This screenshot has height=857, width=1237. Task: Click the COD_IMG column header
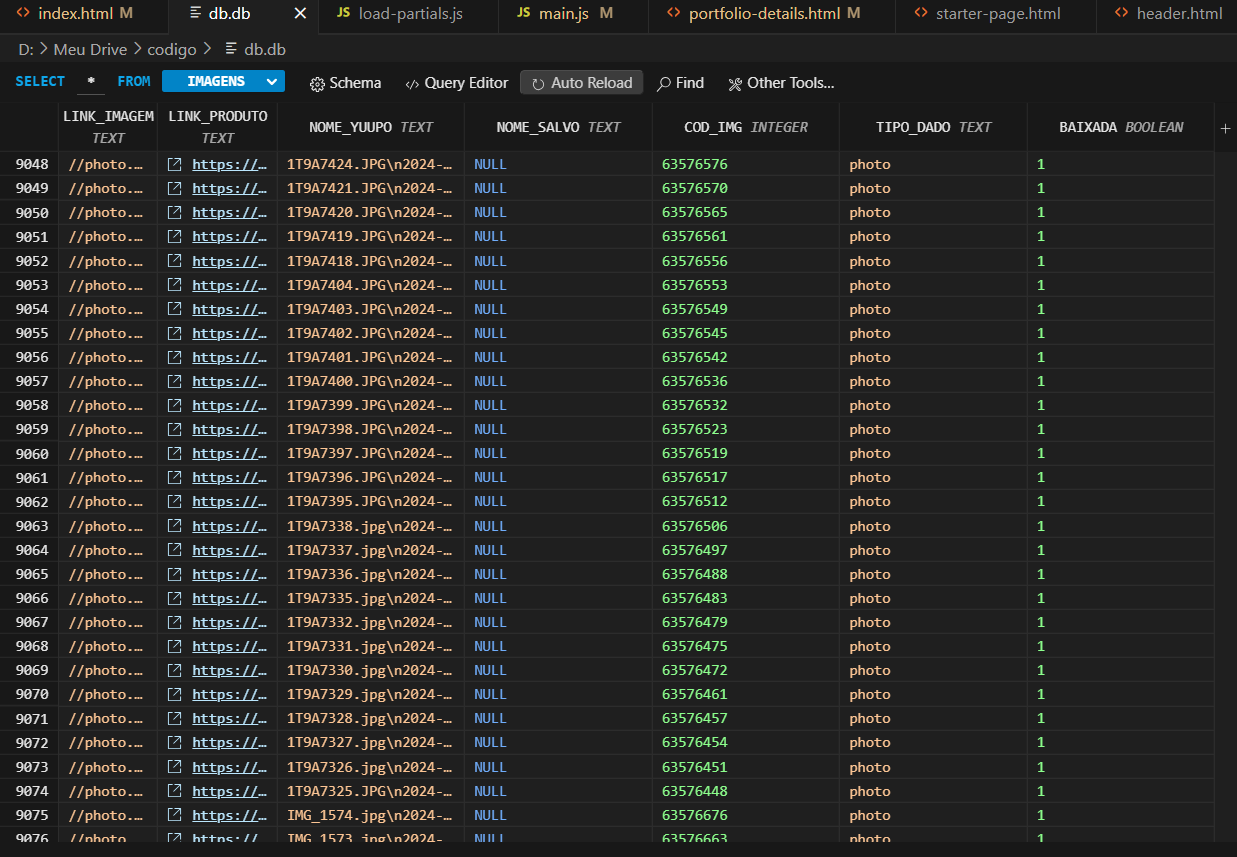(746, 127)
